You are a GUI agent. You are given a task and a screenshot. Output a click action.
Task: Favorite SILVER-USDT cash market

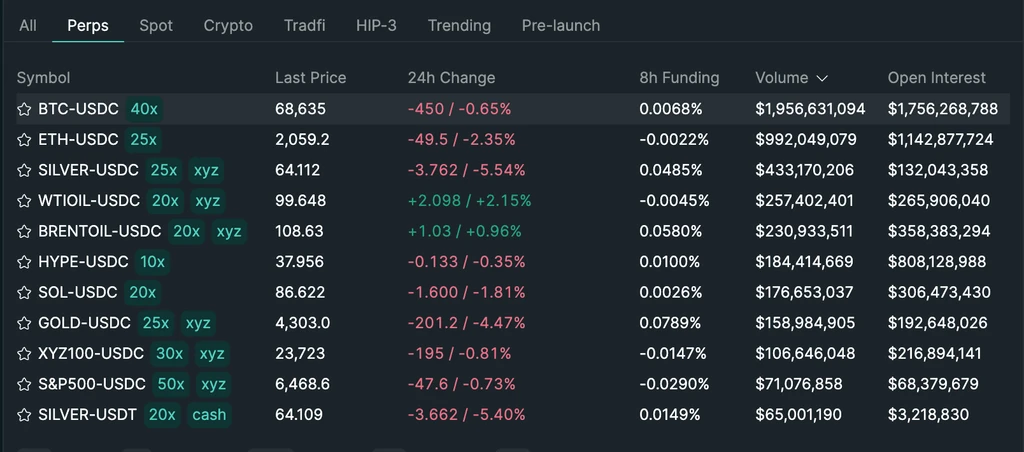[24, 415]
